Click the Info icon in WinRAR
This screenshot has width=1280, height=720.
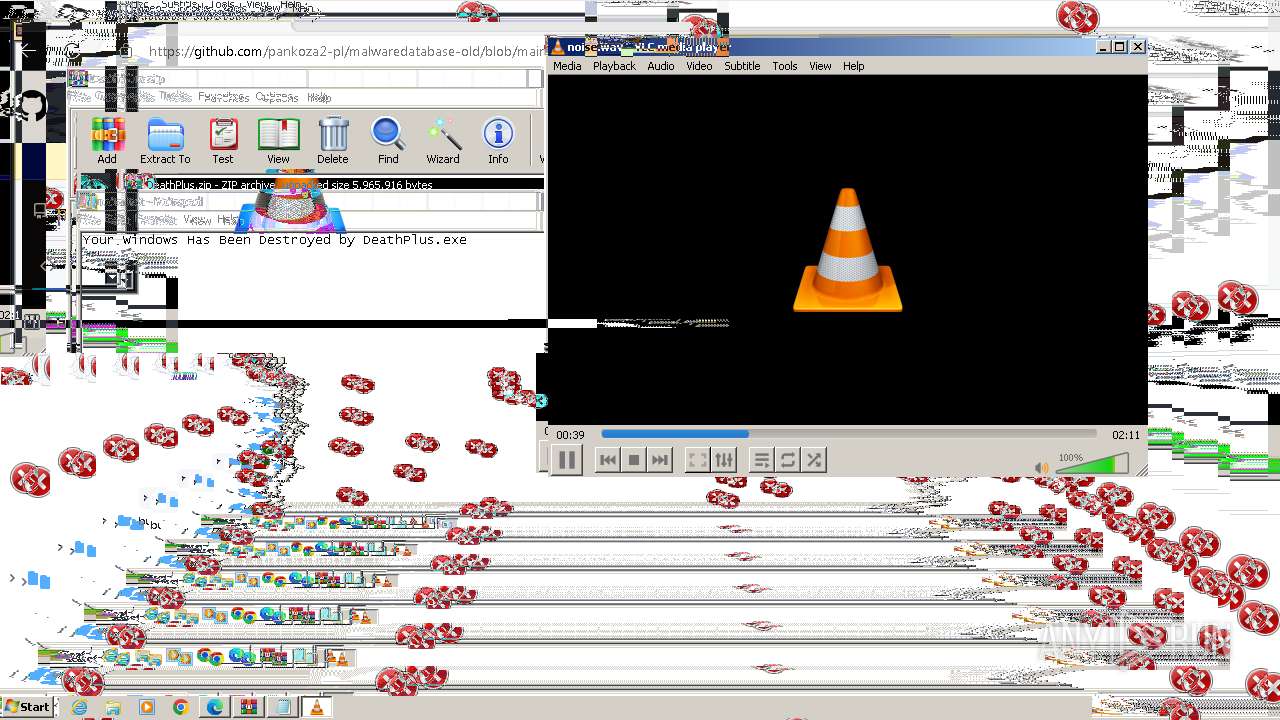pyautogui.click(x=498, y=141)
